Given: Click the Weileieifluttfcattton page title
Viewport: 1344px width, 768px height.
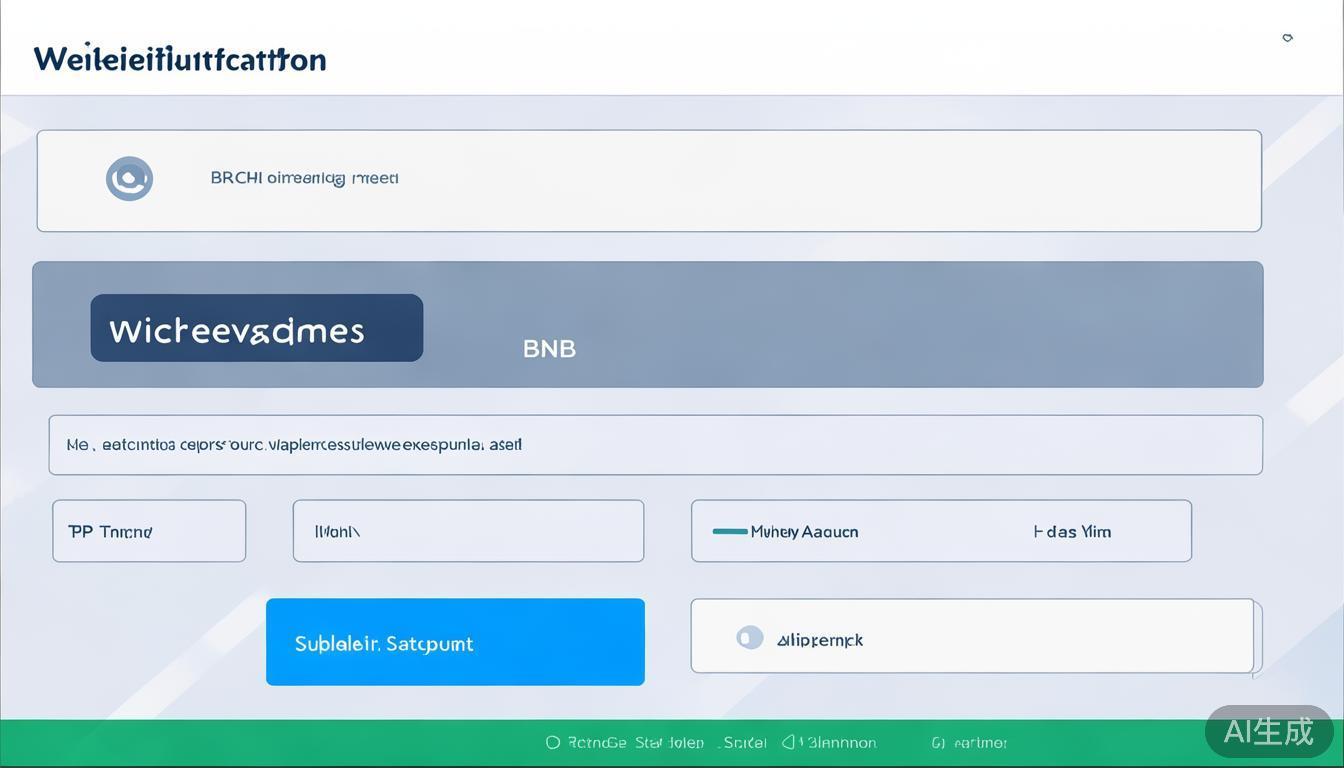Looking at the screenshot, I should [180, 59].
